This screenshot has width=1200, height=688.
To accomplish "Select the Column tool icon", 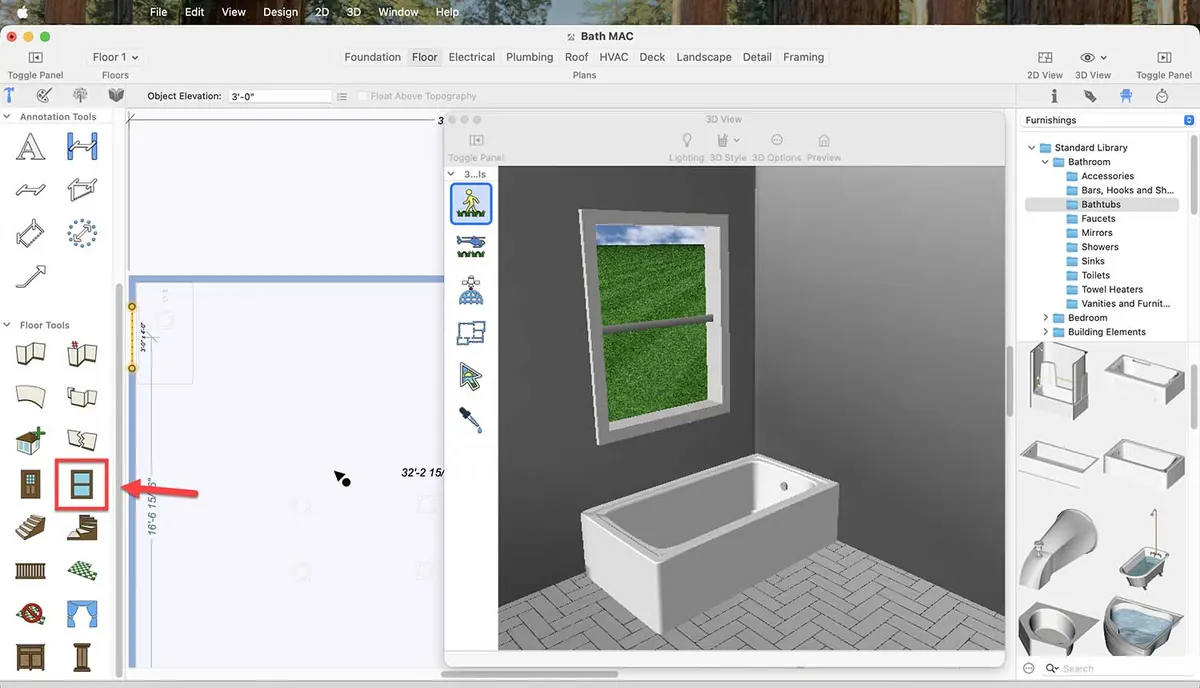I will [81, 657].
